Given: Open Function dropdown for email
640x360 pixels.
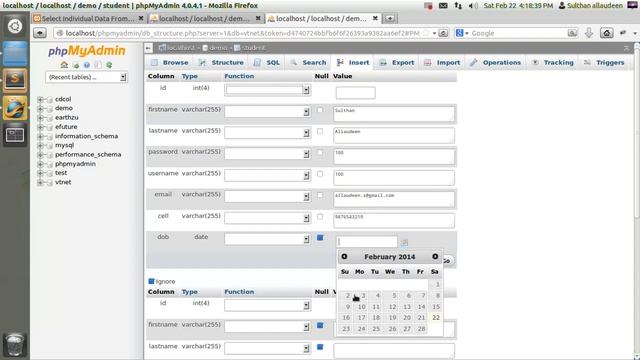Looking at the screenshot, I should pyautogui.click(x=267, y=196).
